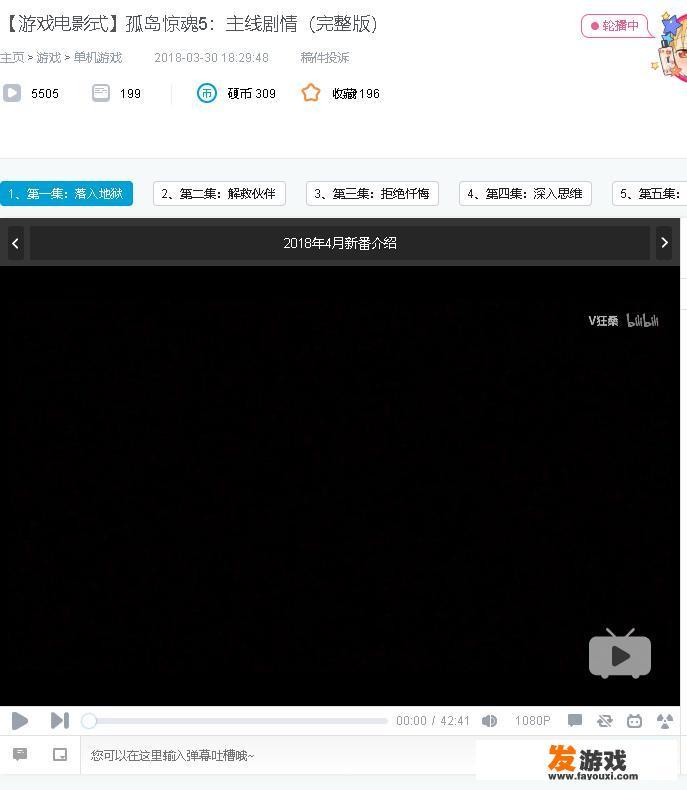The height and width of the screenshot is (790, 687).
Task: Click the progress bar handle at the start
Action: pyautogui.click(x=89, y=721)
